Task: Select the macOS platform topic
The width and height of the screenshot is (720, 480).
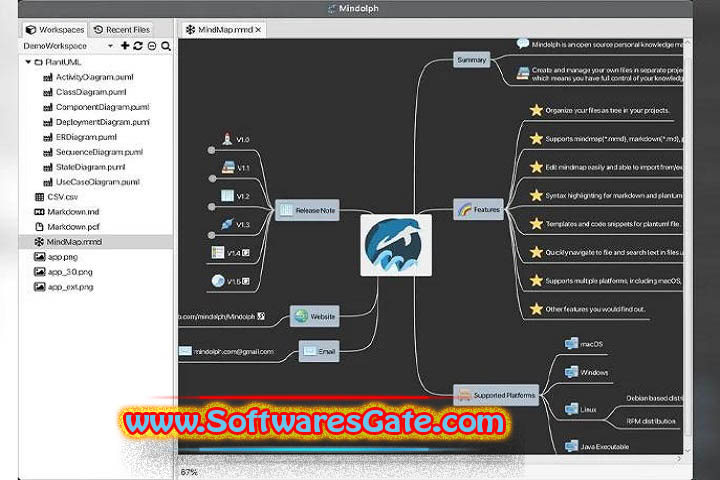Action: [584, 344]
